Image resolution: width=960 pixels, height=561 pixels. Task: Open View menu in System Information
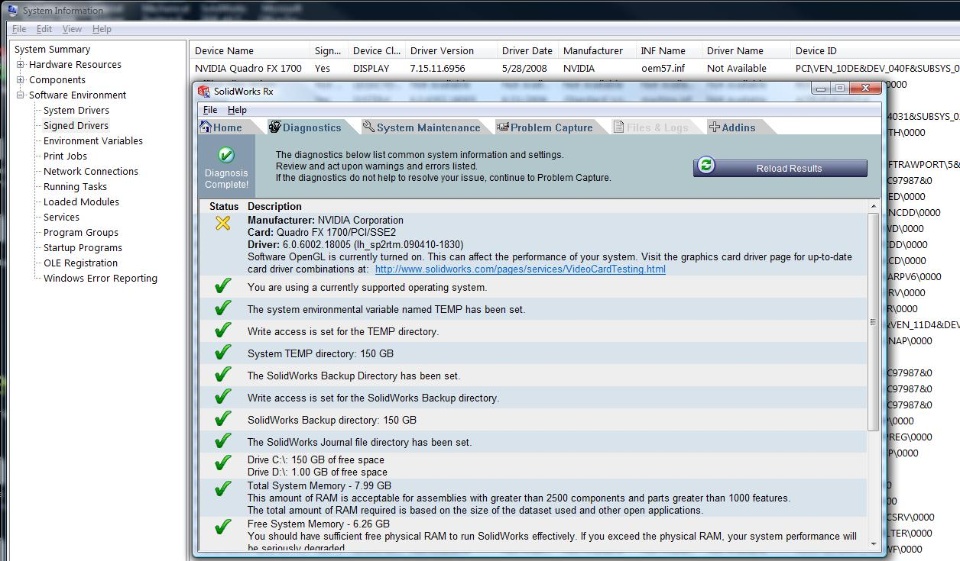[x=72, y=29]
